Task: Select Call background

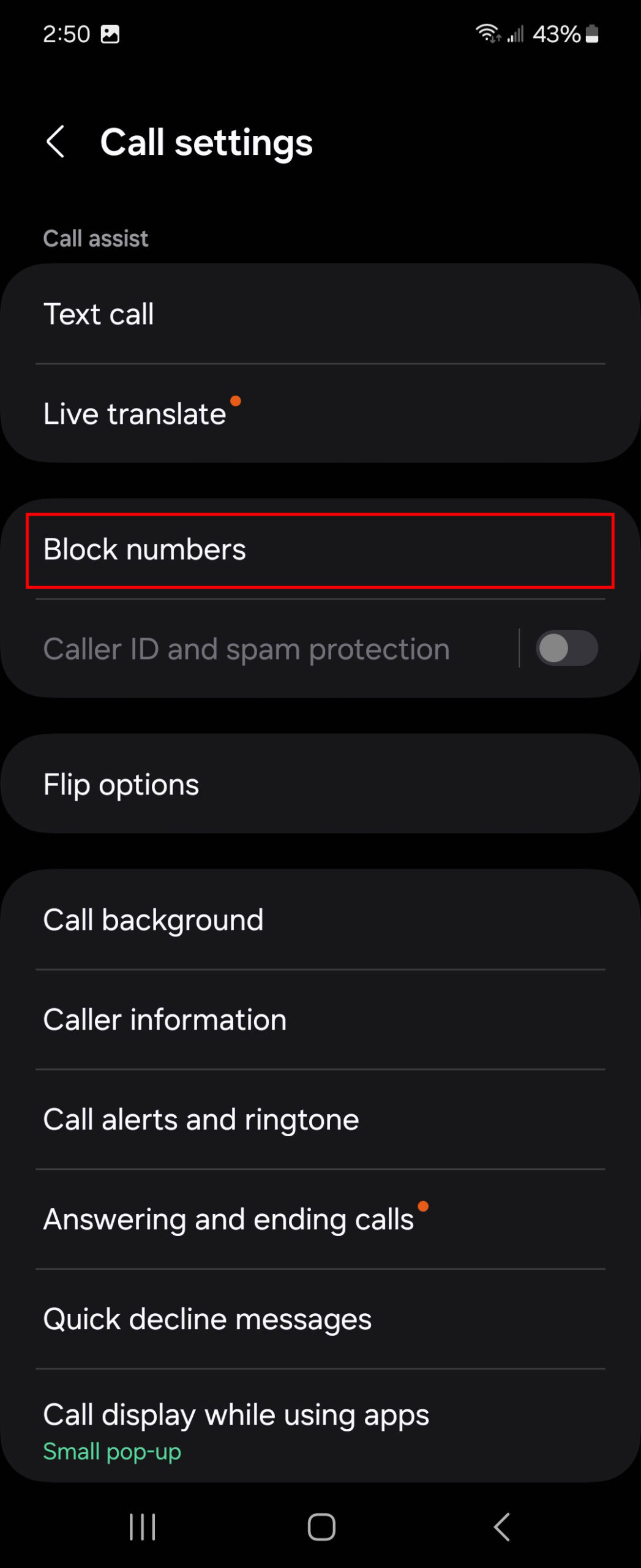Action: [x=320, y=920]
